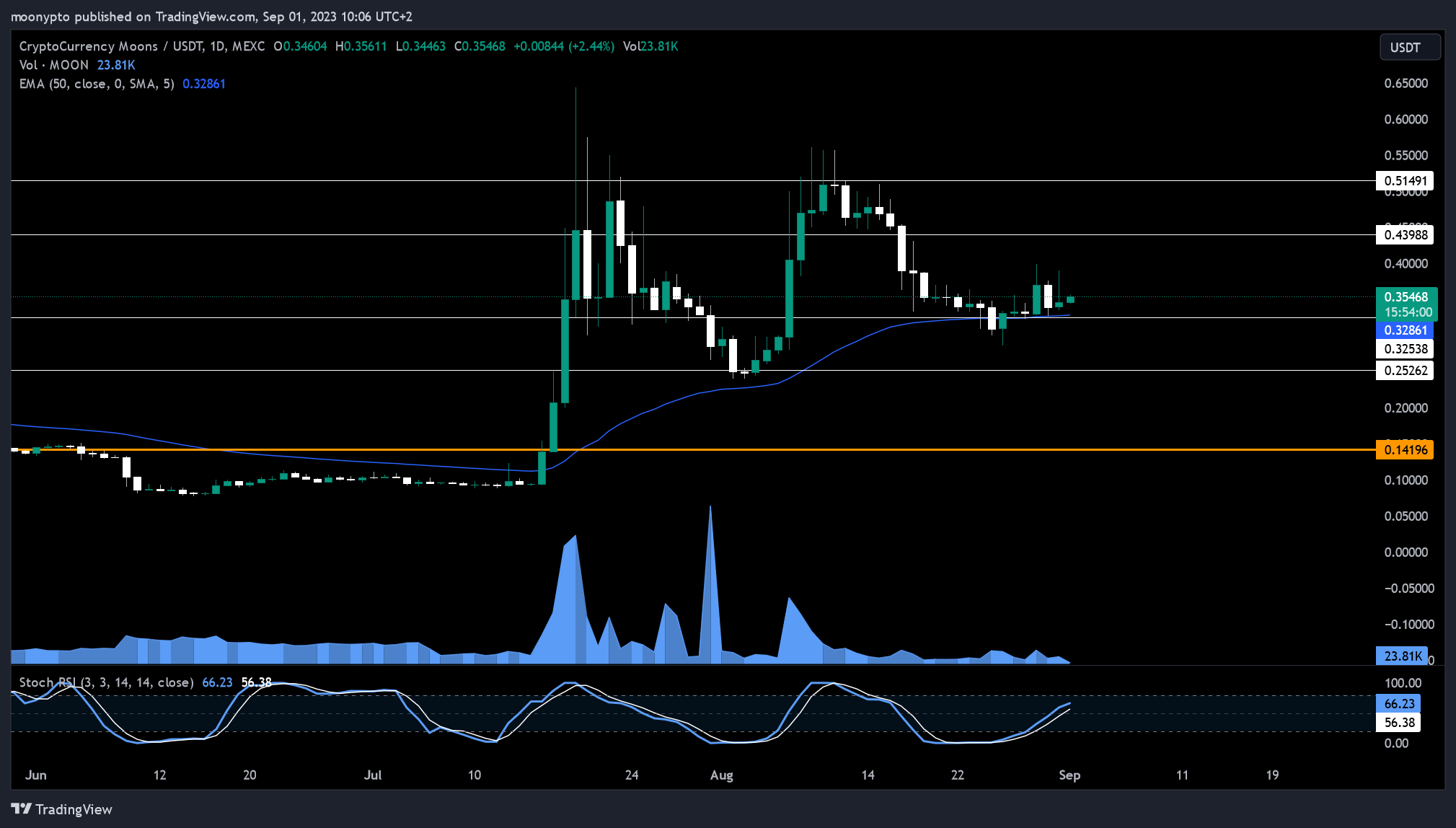Click the 0.20000 price scale value
Screen dimensions: 1456x828
1406,408
